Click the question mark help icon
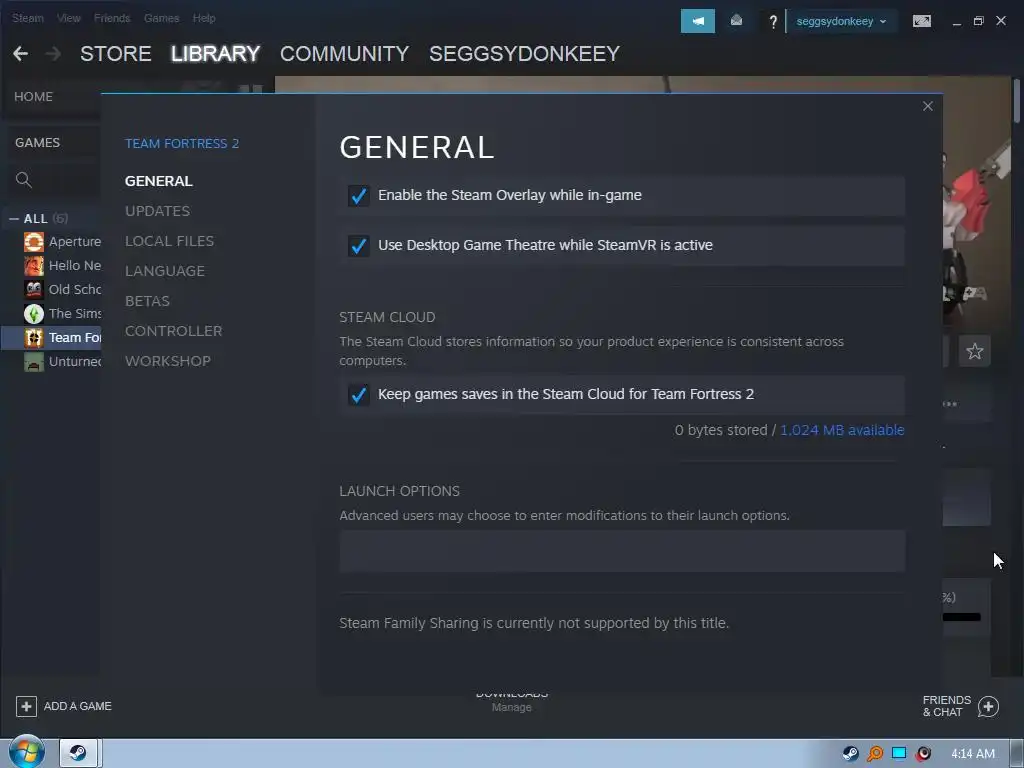 773,22
